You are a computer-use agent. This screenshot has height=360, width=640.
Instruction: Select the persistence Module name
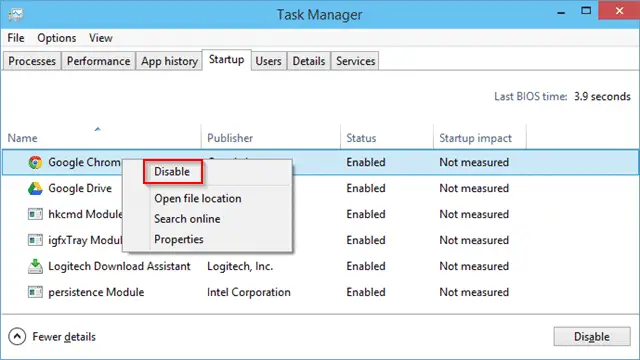96,292
